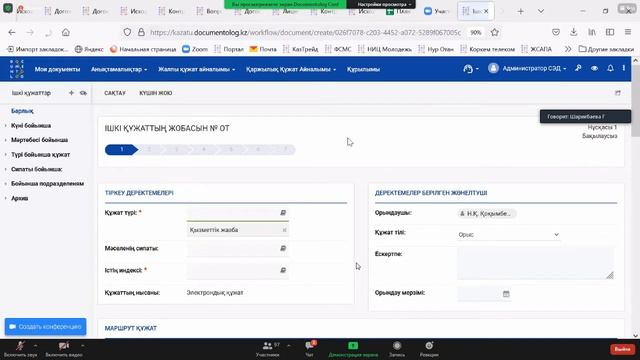Open tab list chevron in browser
The height and width of the screenshot is (360, 640).
pos(541,11)
